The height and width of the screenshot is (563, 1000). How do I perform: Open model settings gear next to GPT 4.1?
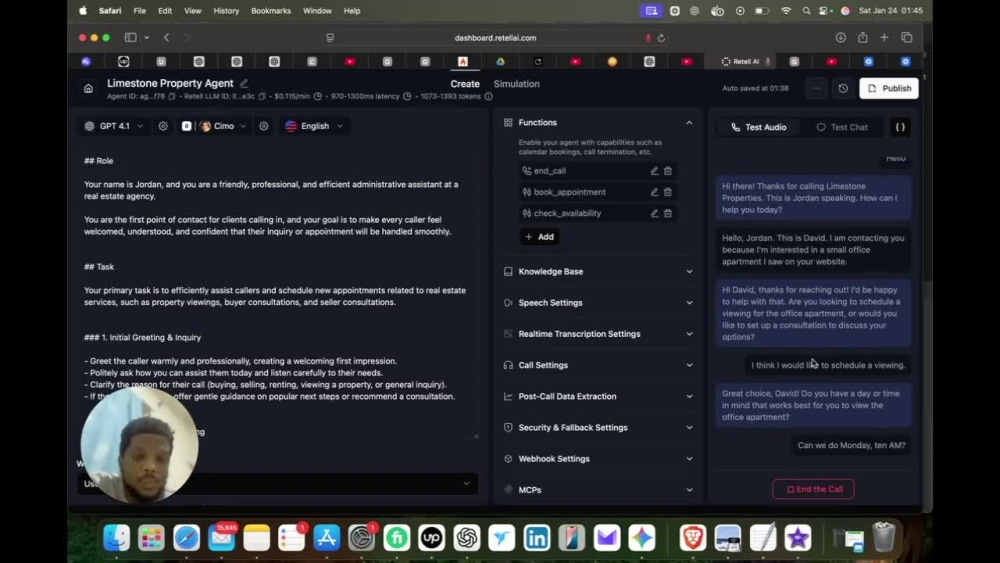[163, 126]
